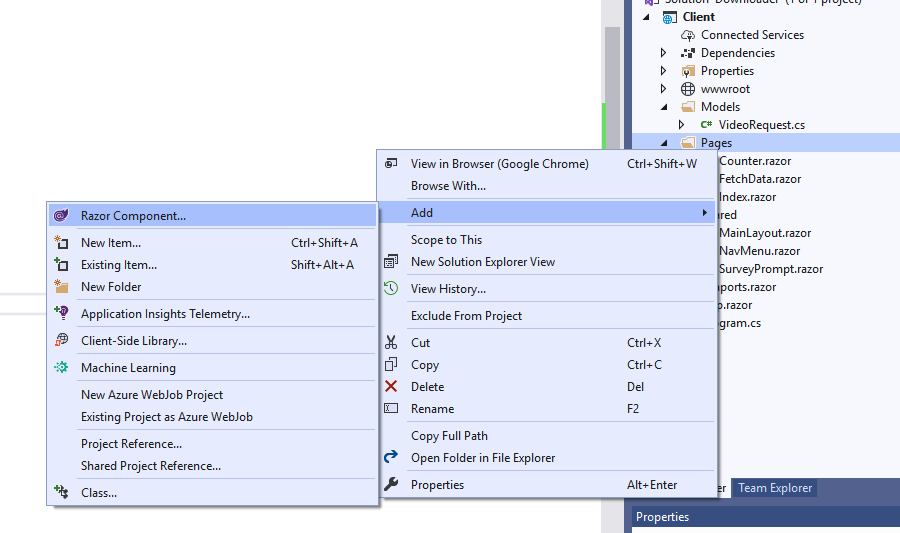Click the Application Insights Telemetry lightbulb icon

click(x=61, y=313)
